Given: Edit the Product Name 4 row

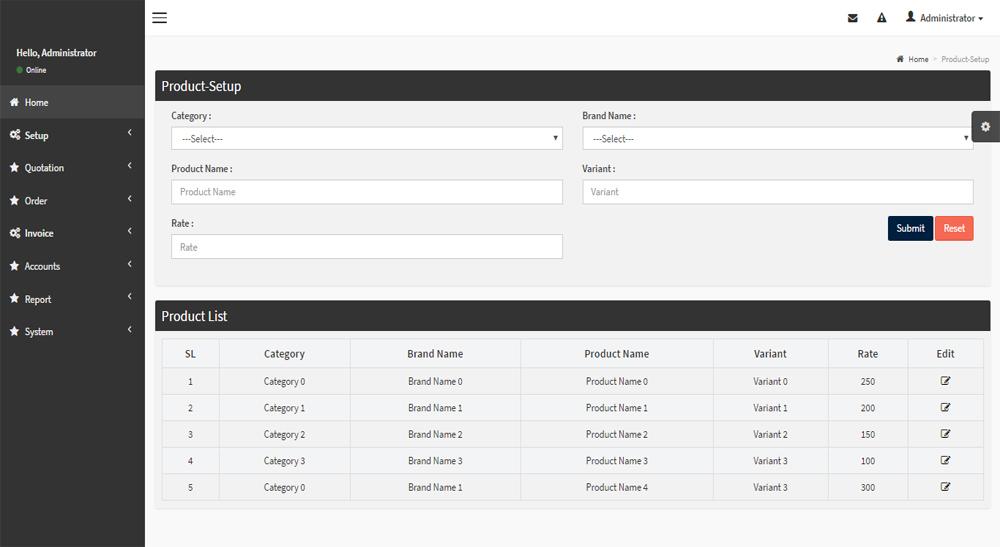Looking at the screenshot, I should coord(945,486).
